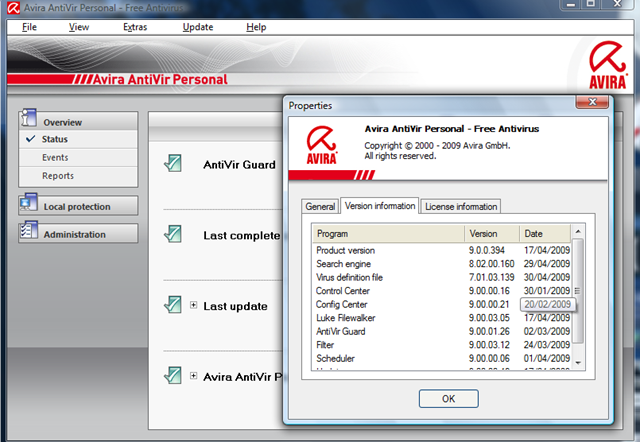The height and width of the screenshot is (442, 640).
Task: Click the version list scrollbar thumb
Action: coord(578,291)
